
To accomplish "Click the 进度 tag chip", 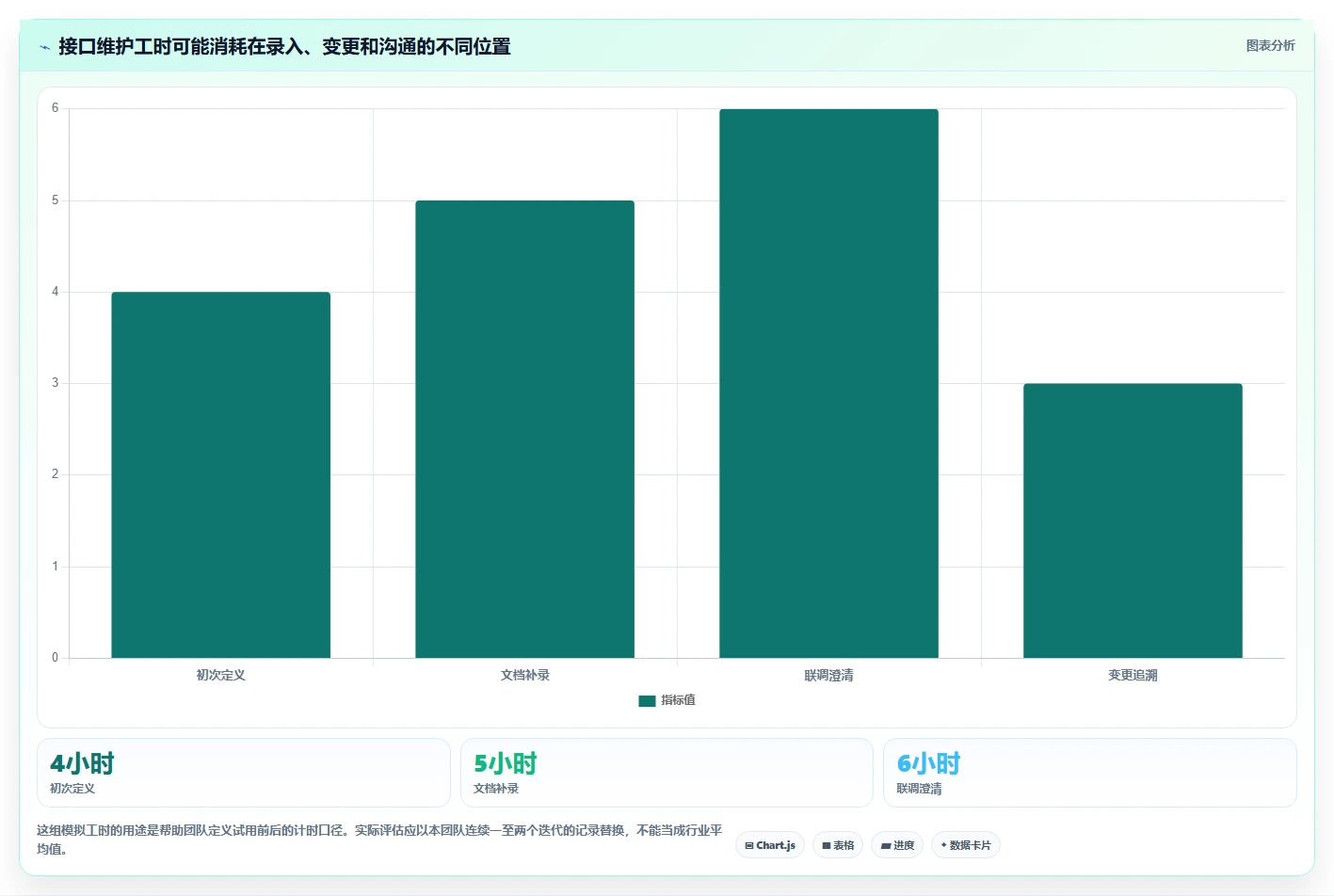I will click(x=897, y=845).
